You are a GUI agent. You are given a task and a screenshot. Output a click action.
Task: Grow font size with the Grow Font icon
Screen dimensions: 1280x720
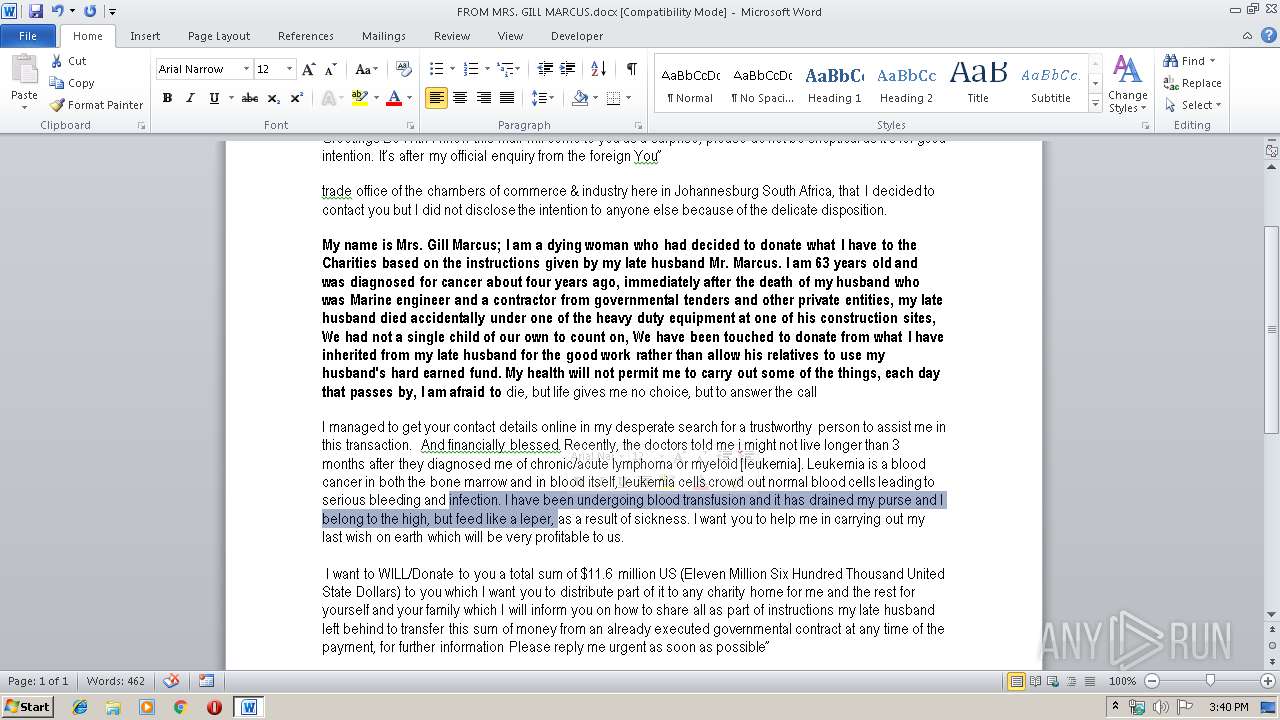pos(309,69)
